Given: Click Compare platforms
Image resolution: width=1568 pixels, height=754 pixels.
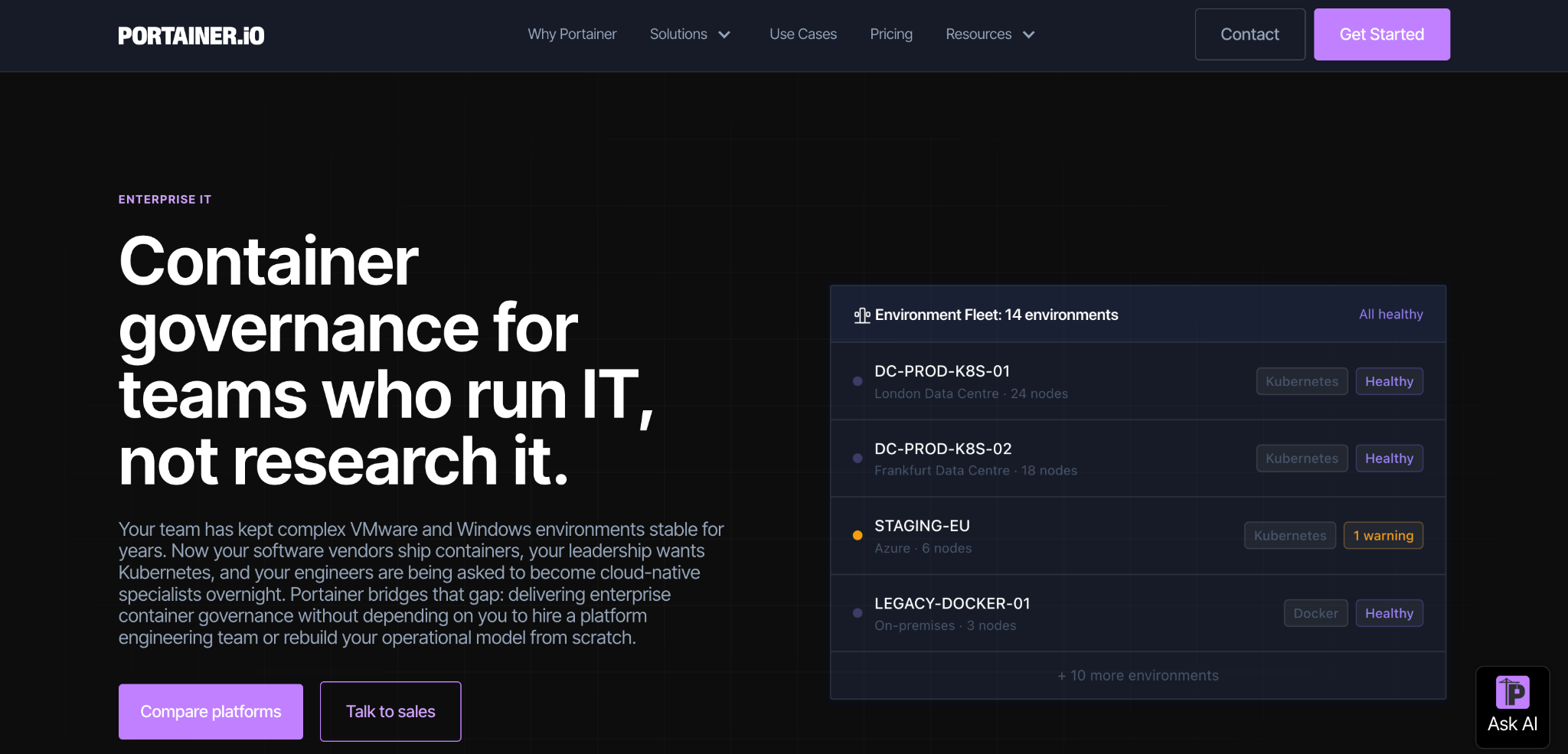Looking at the screenshot, I should coord(211,712).
